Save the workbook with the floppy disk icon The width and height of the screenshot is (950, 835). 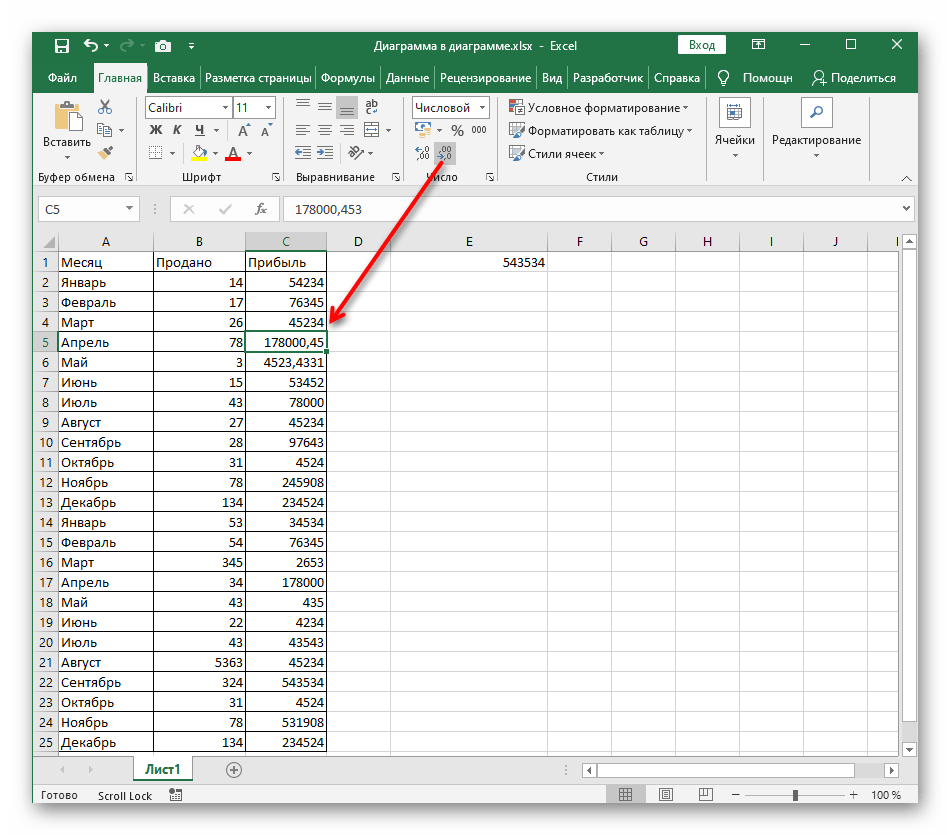[x=61, y=46]
